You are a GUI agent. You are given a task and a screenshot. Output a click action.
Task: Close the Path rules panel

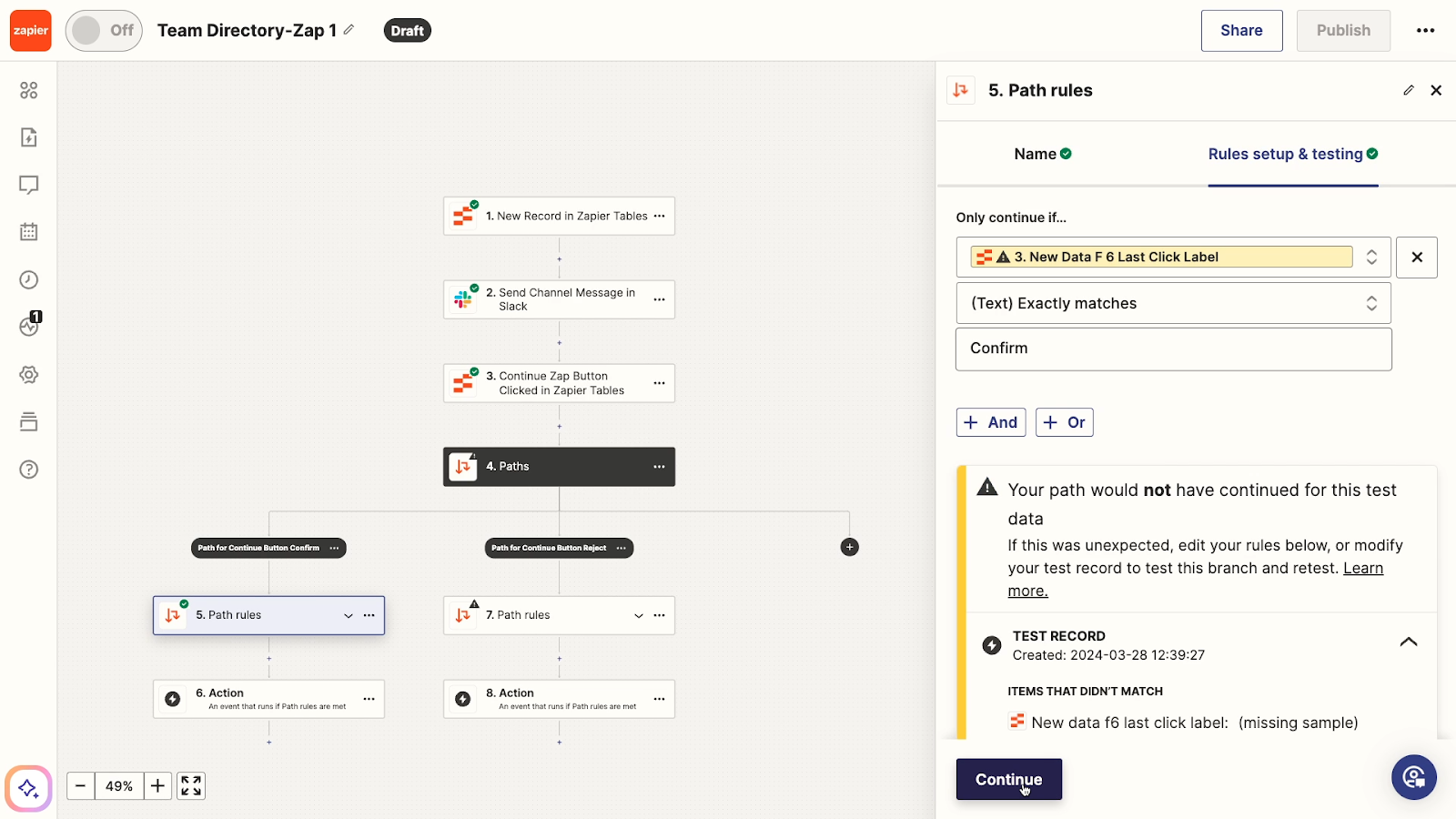coord(1436,90)
